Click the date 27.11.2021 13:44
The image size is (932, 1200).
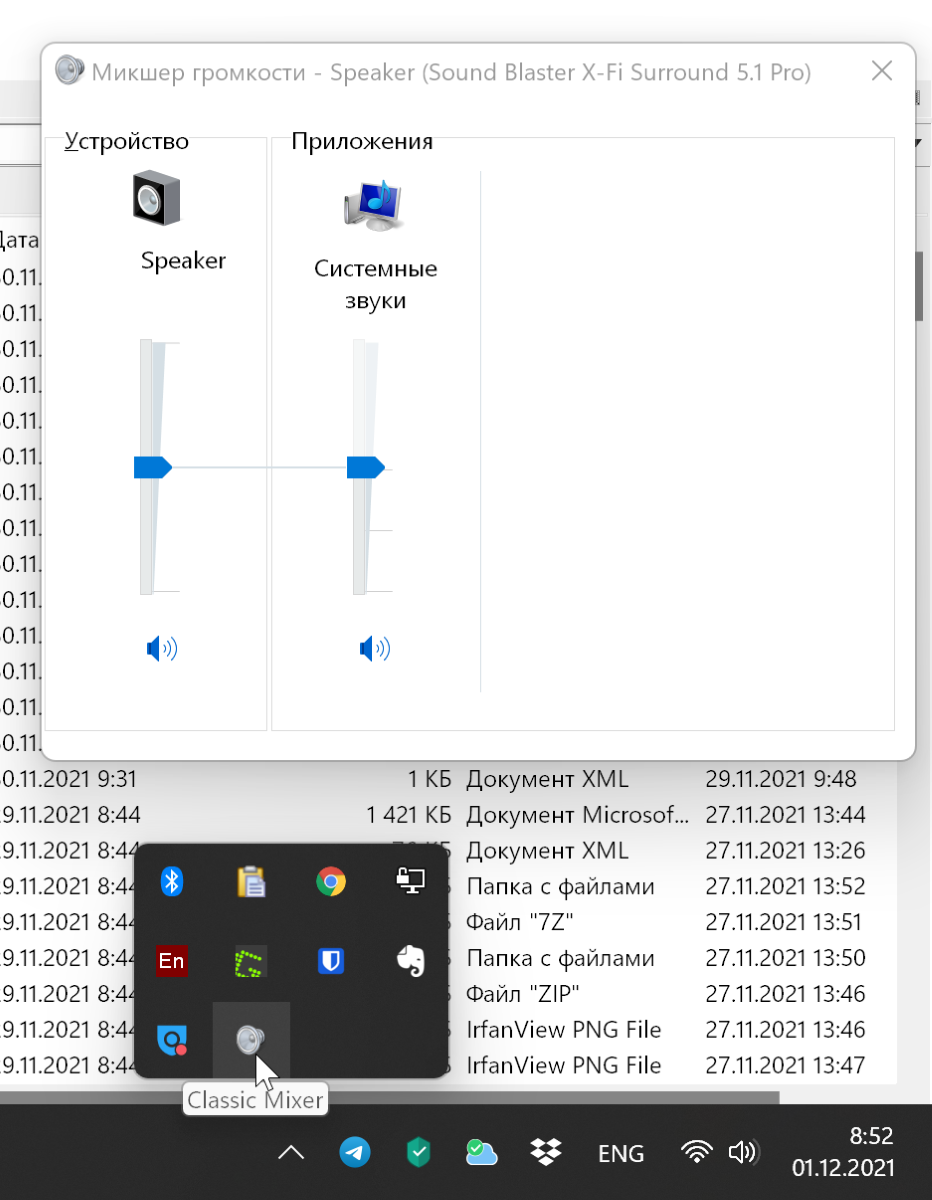(x=785, y=814)
